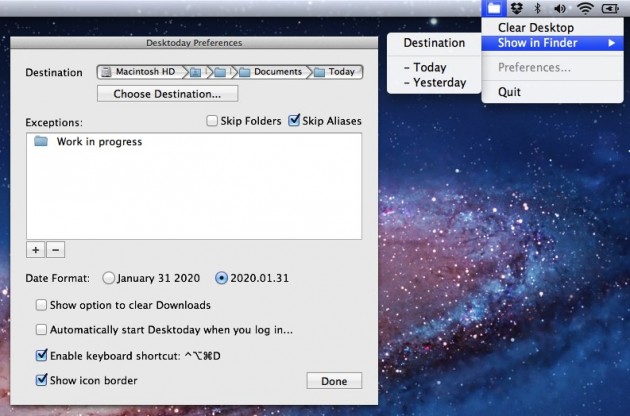This screenshot has height=416, width=630.
Task: Open the Wi-Fi status icon
Action: (585, 8)
